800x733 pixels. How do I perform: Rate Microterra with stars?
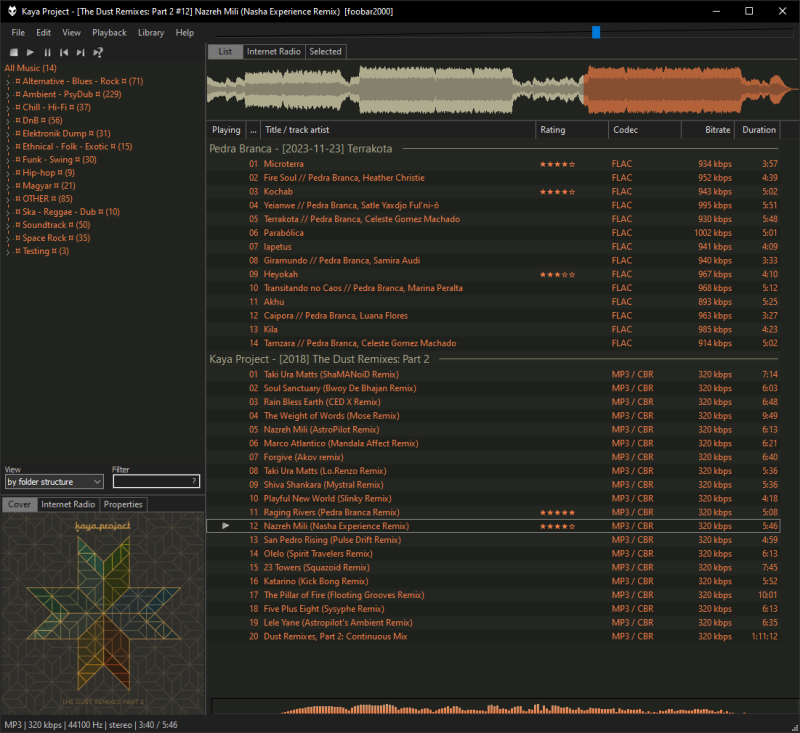557,164
